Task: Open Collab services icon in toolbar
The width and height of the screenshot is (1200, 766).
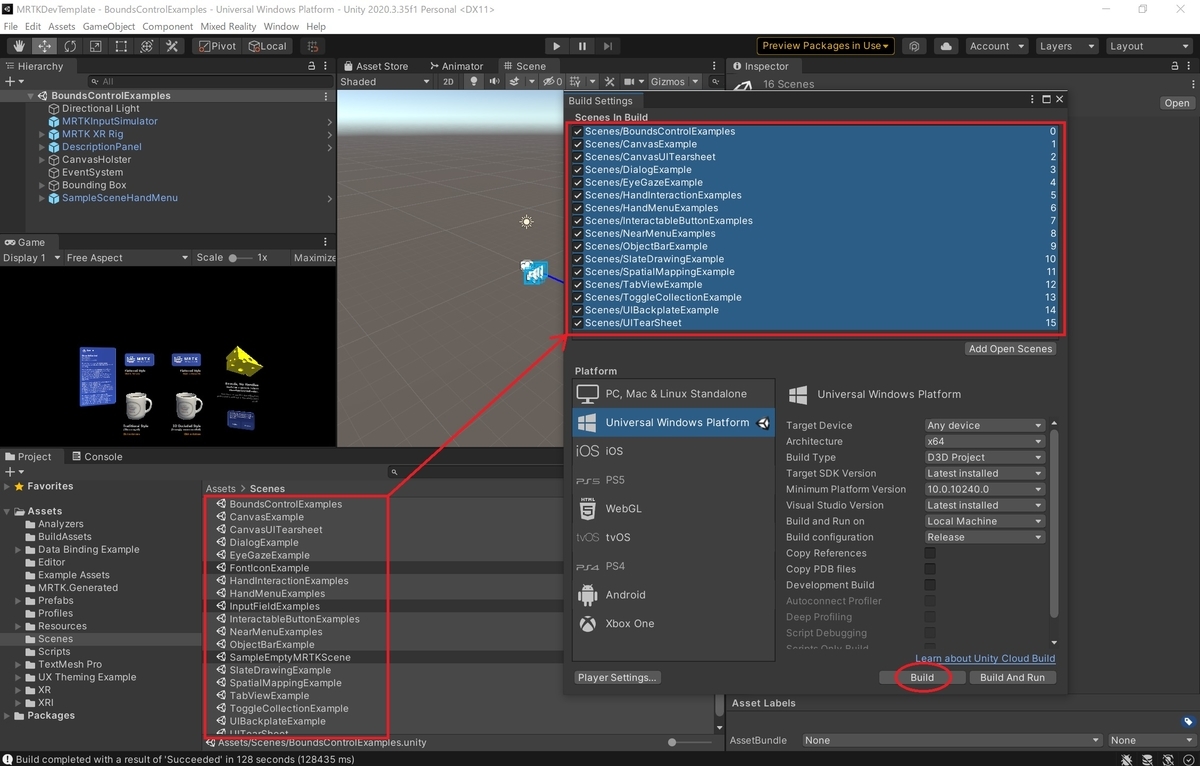Action: coord(914,46)
